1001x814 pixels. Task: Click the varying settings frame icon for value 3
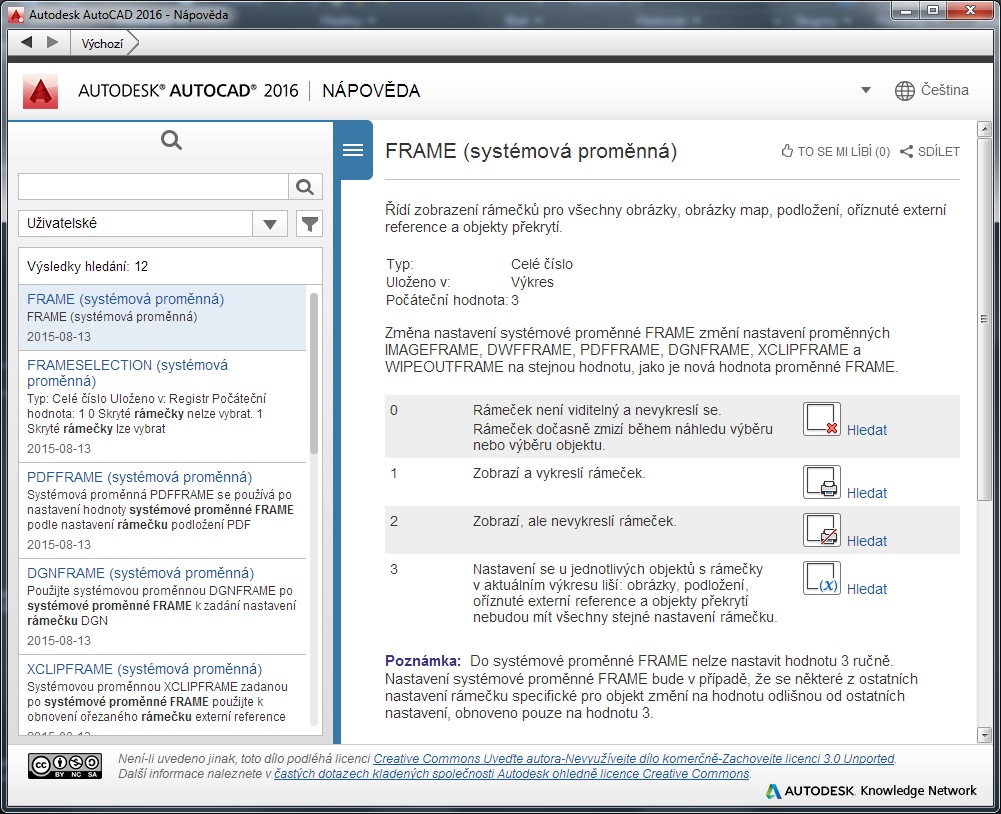point(821,579)
